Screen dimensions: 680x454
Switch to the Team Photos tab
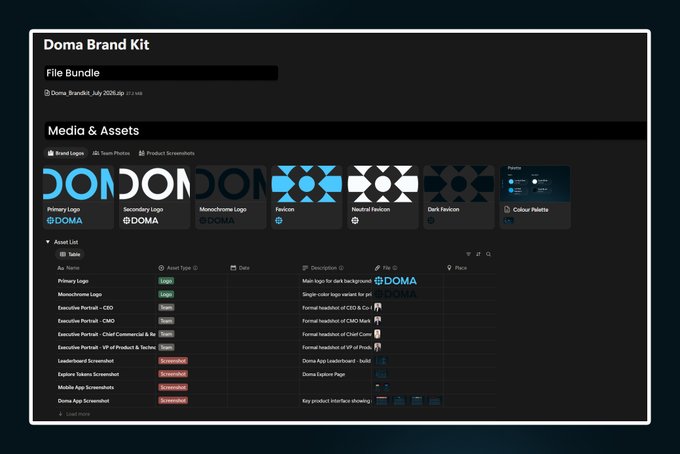pyautogui.click(x=111, y=153)
